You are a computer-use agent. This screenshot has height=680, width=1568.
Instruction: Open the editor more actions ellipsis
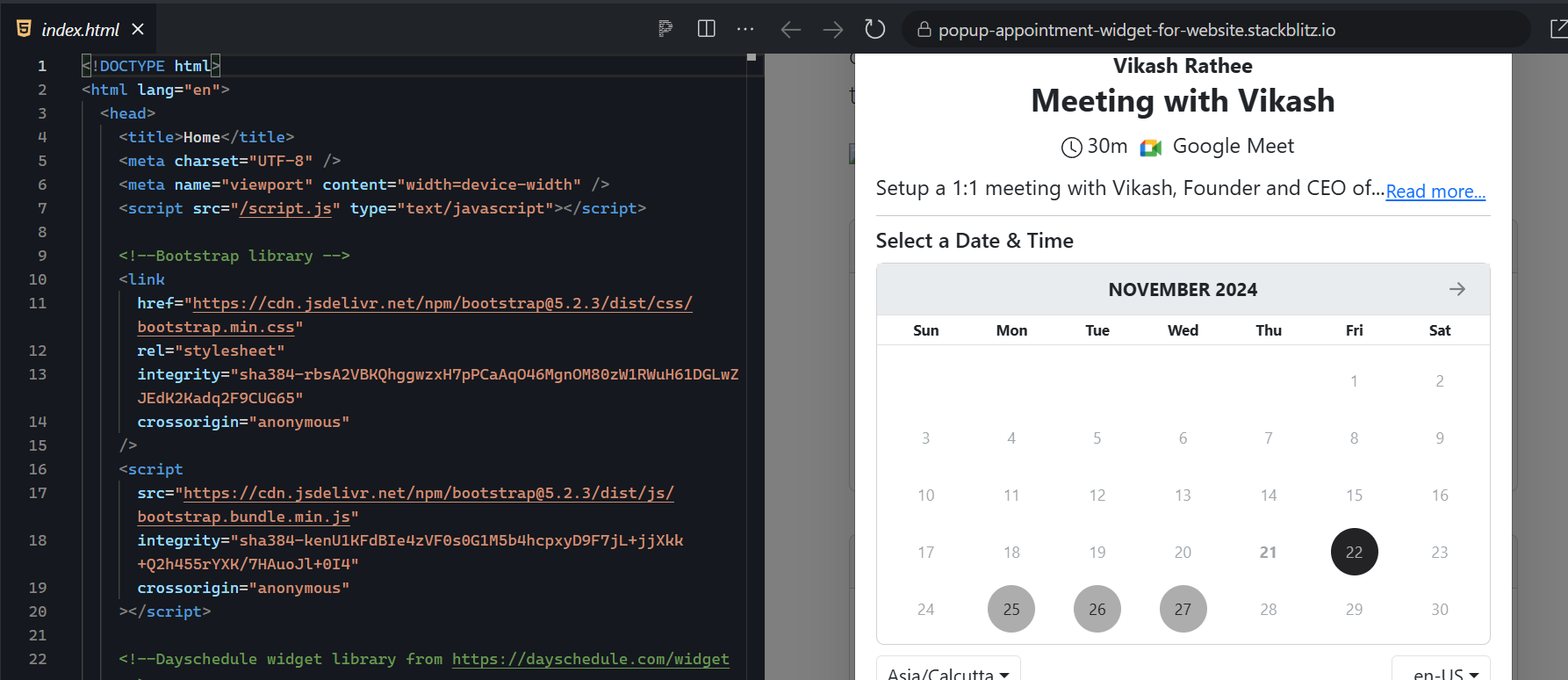pyautogui.click(x=745, y=29)
